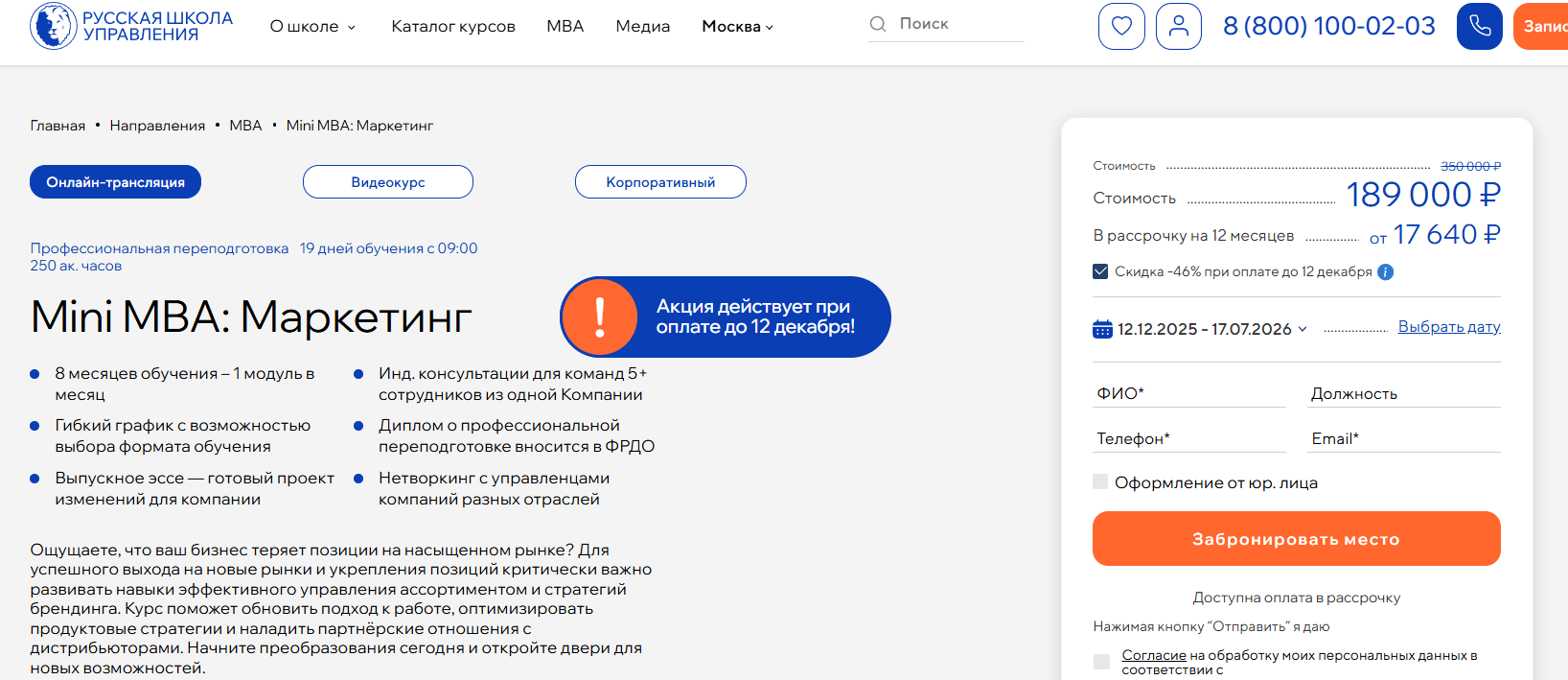1568x680 pixels.
Task: Click the ФИО input field
Action: point(1188,393)
